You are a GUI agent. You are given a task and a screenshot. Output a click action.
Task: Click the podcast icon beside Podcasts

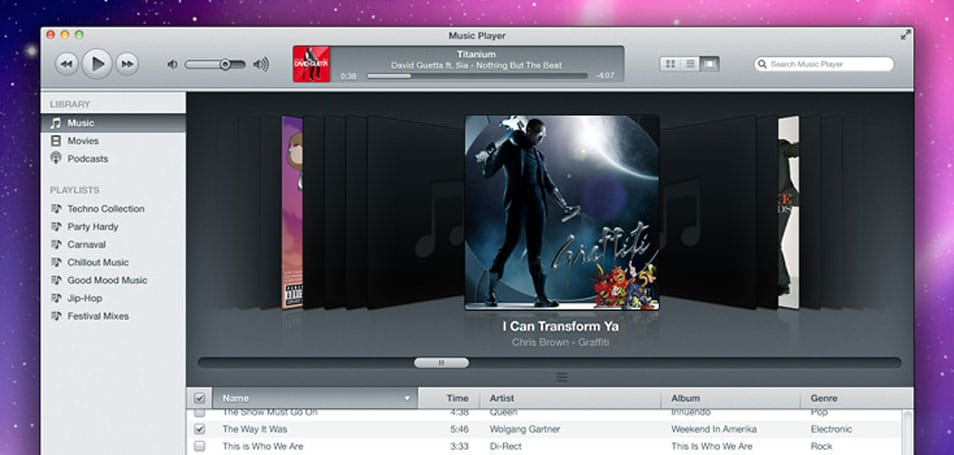pyautogui.click(x=55, y=158)
